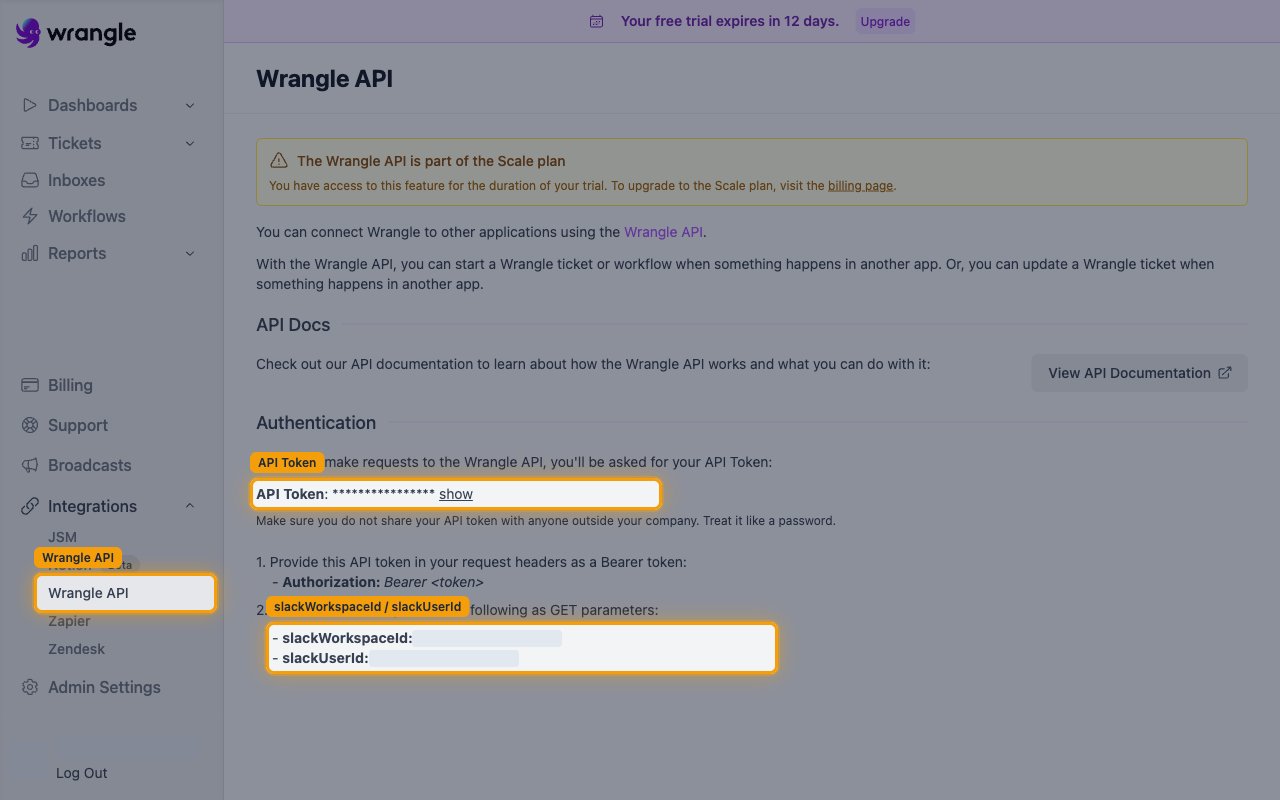Follow the billing page link
The height and width of the screenshot is (800, 1280).
click(x=860, y=185)
